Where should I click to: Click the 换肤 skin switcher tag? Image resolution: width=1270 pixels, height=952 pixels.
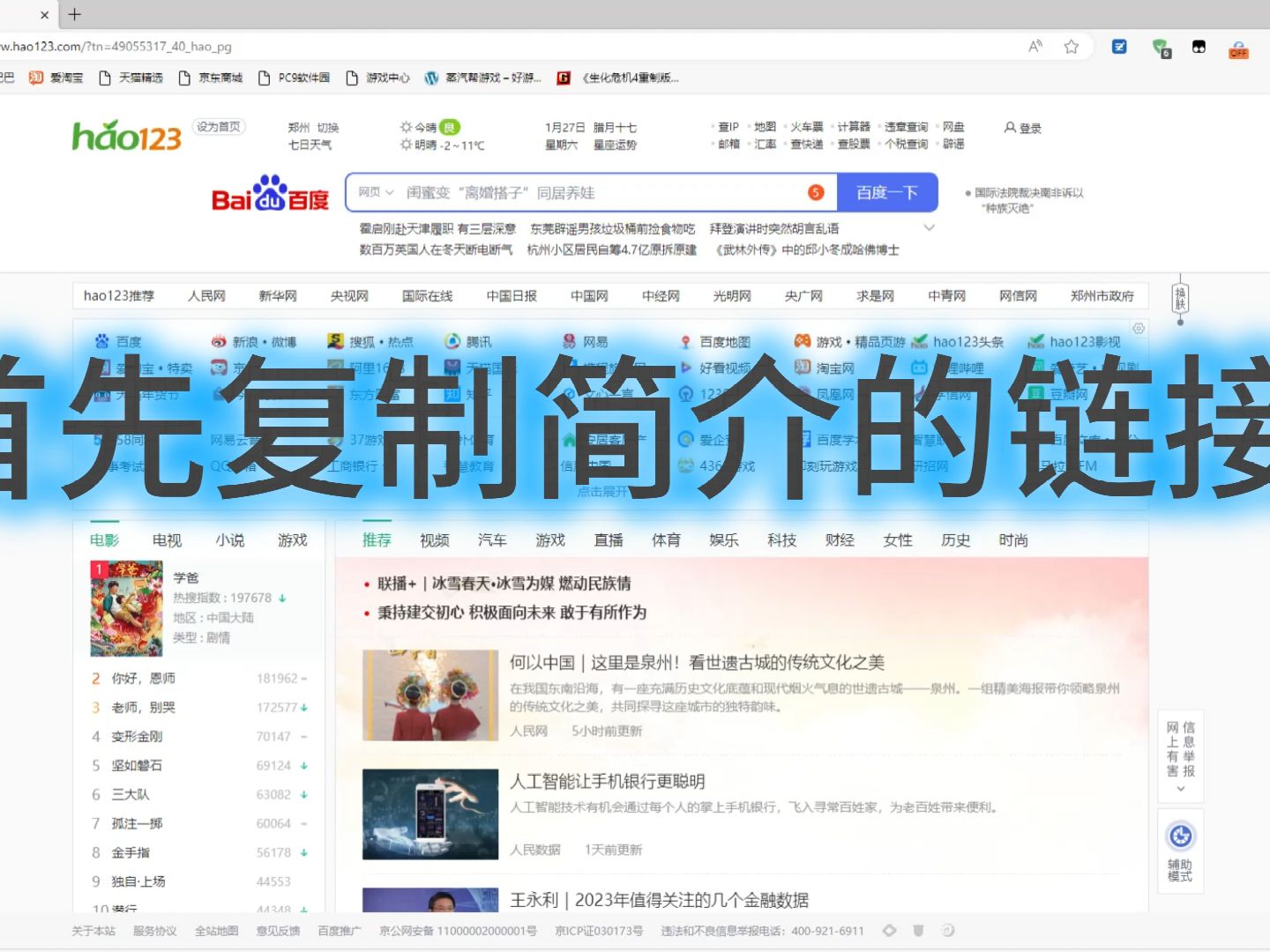(1180, 298)
